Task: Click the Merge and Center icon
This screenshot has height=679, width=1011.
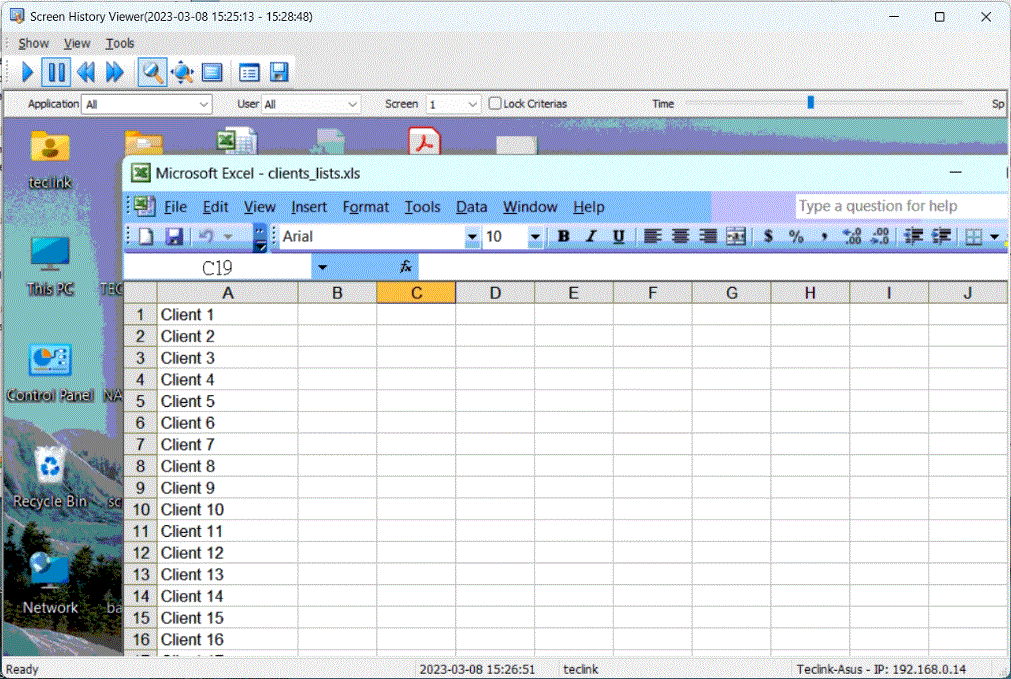Action: [736, 237]
